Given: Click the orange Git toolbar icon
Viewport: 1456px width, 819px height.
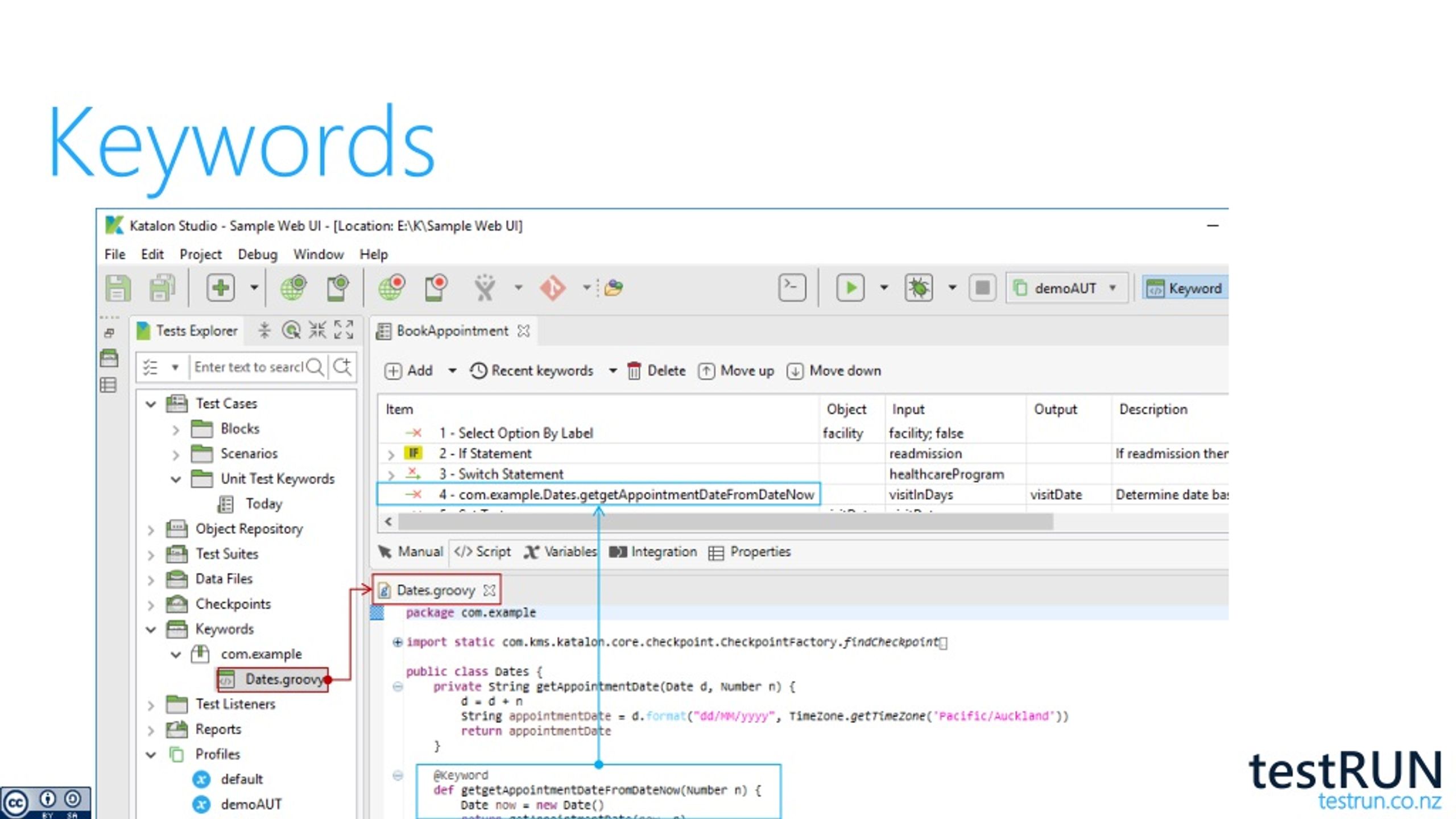Looking at the screenshot, I should 552,288.
